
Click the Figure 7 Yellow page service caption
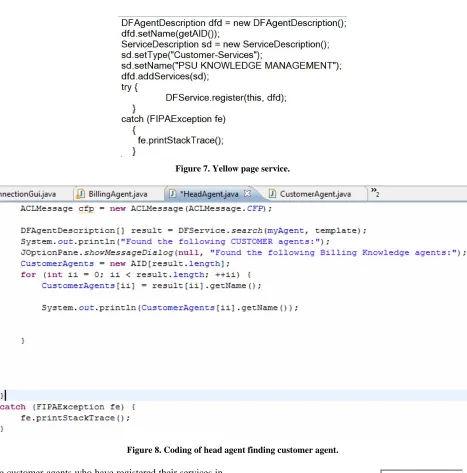(x=233, y=169)
